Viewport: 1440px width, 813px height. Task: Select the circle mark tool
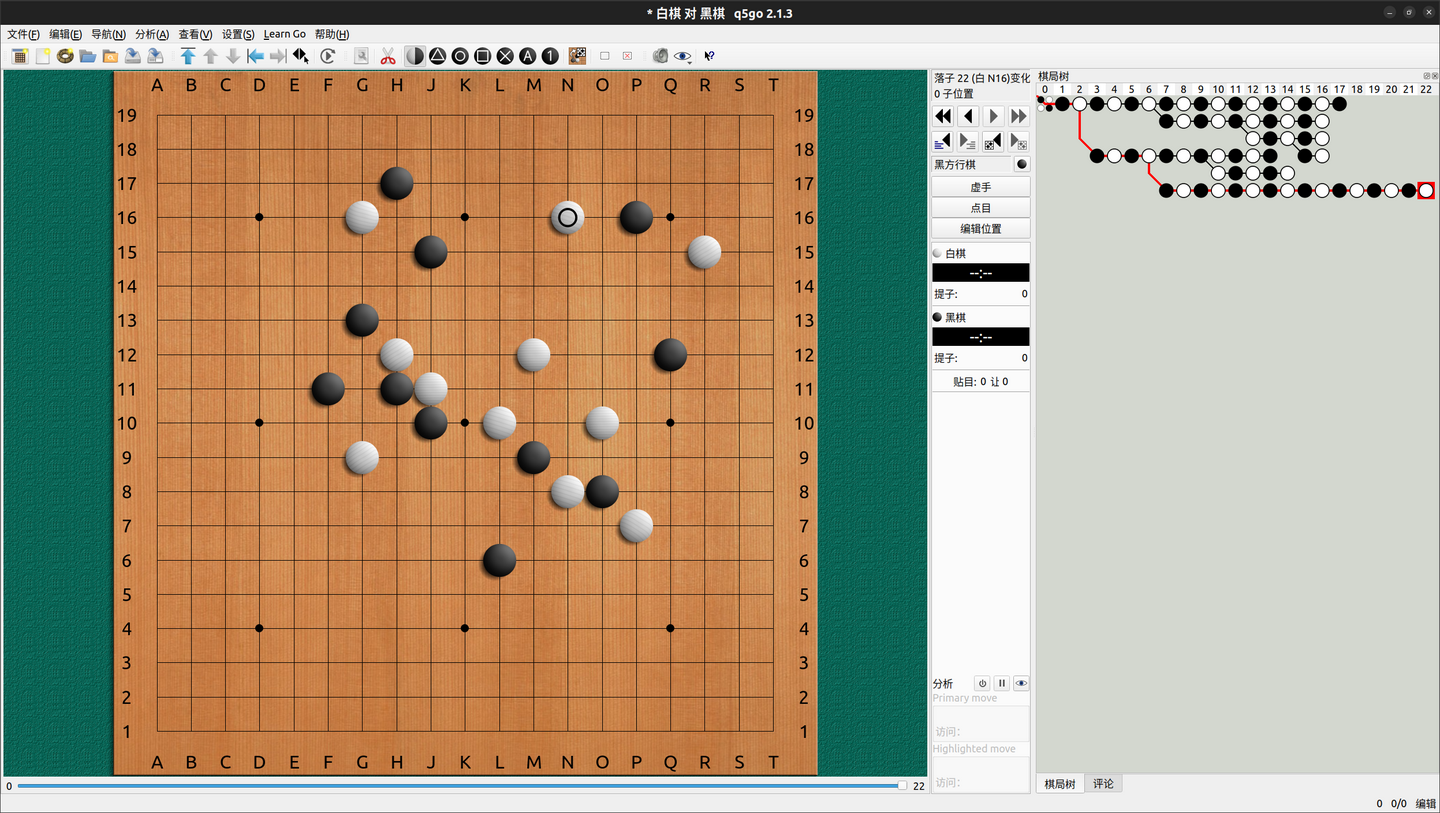(x=460, y=56)
